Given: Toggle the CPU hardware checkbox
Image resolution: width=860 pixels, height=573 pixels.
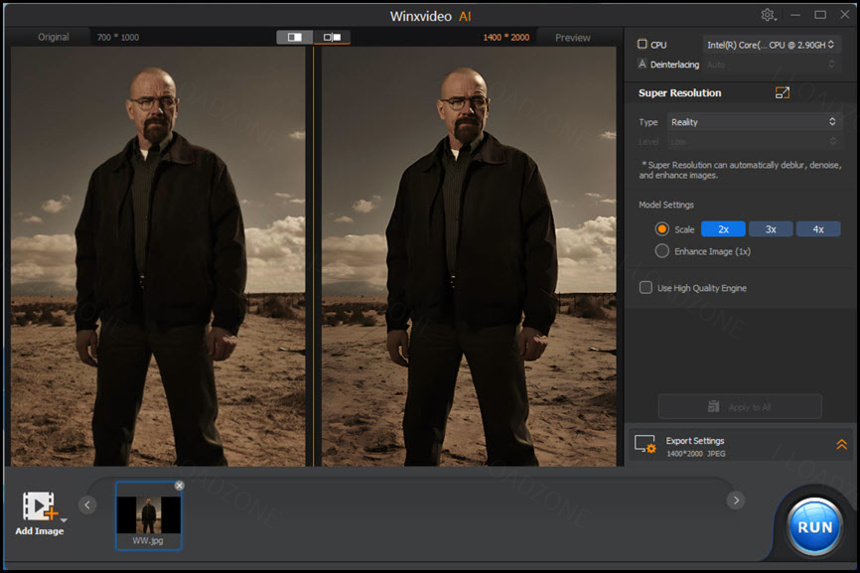Looking at the screenshot, I should point(642,44).
